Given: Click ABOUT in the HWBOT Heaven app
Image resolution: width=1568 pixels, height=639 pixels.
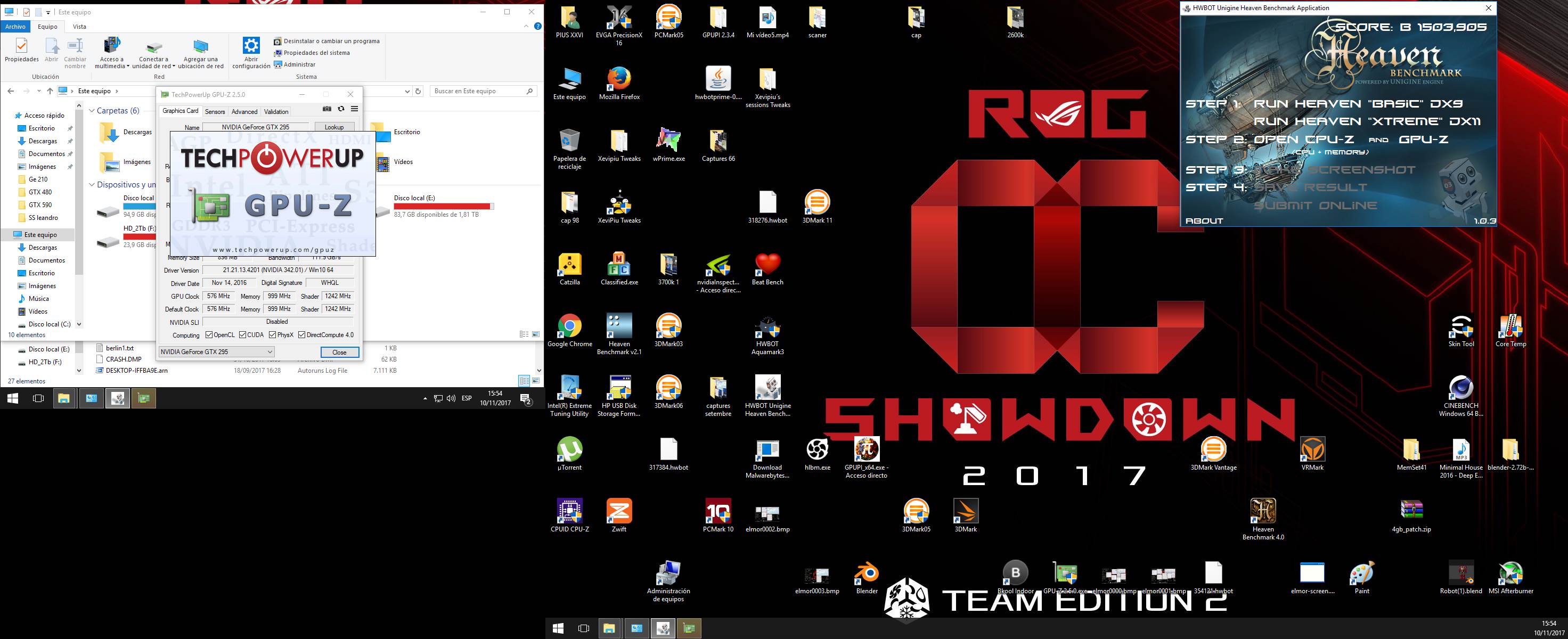Looking at the screenshot, I should click(1204, 221).
